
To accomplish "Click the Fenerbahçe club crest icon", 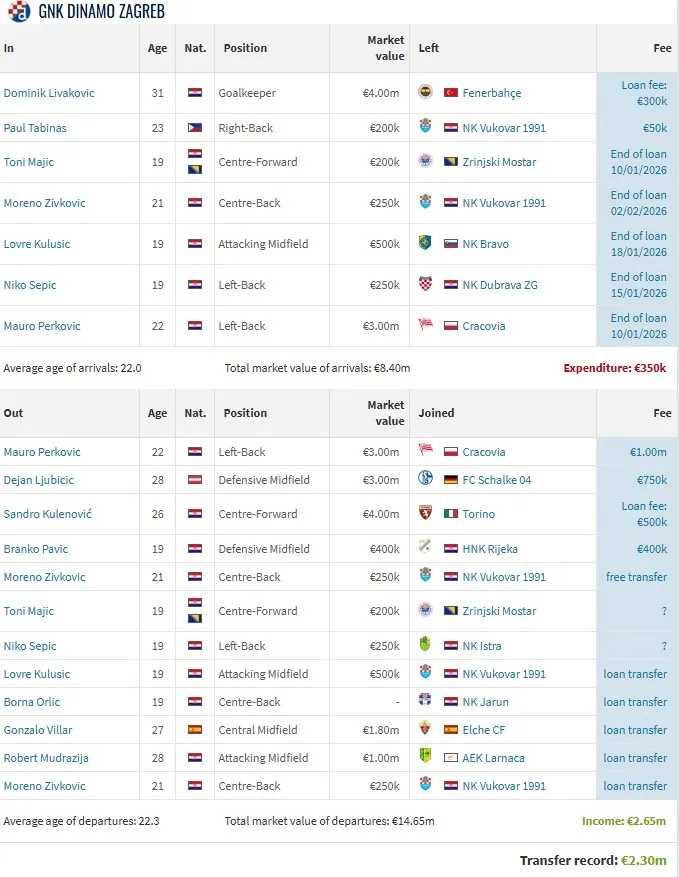I will 425,93.
